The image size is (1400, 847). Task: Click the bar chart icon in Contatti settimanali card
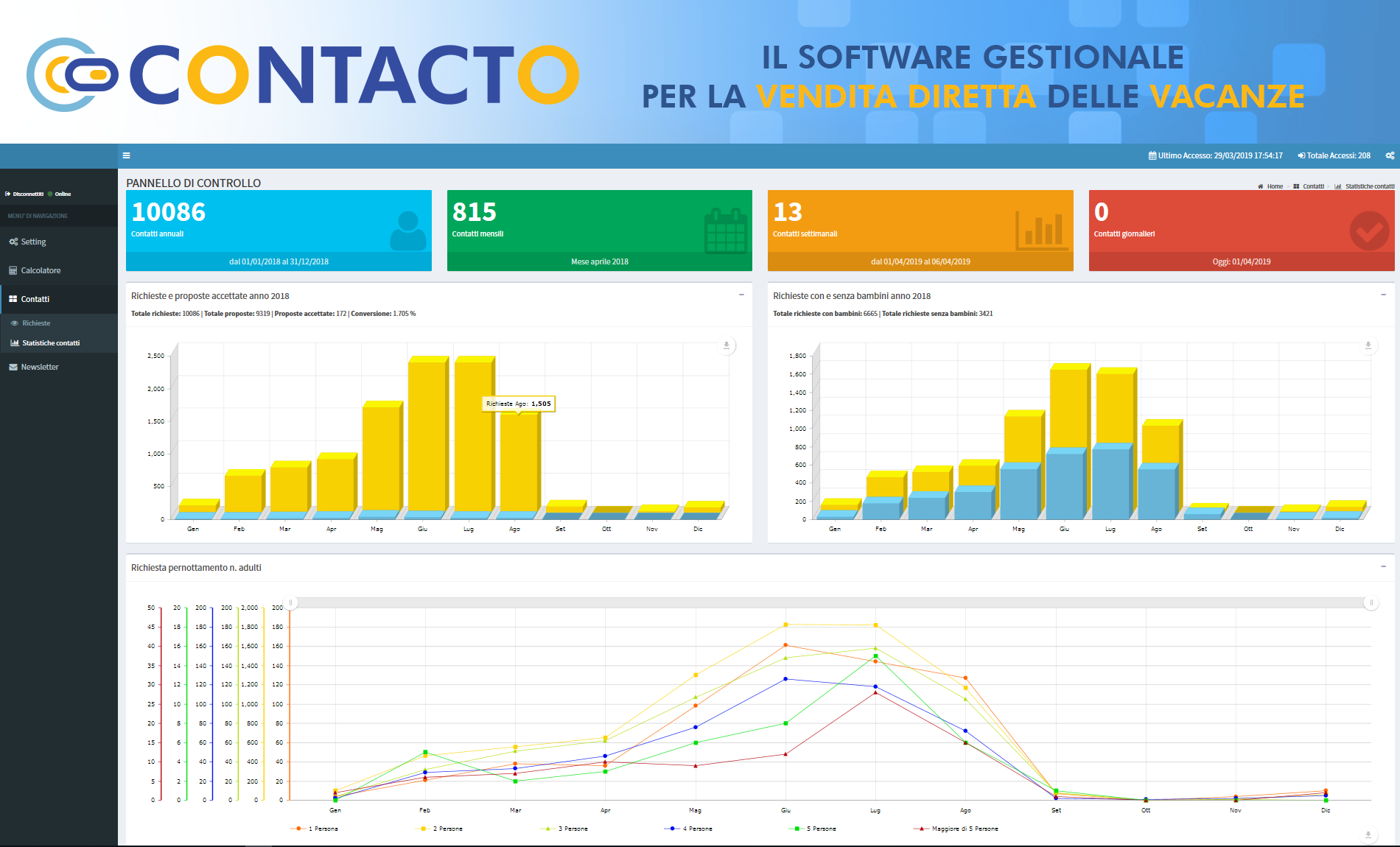tap(1041, 231)
